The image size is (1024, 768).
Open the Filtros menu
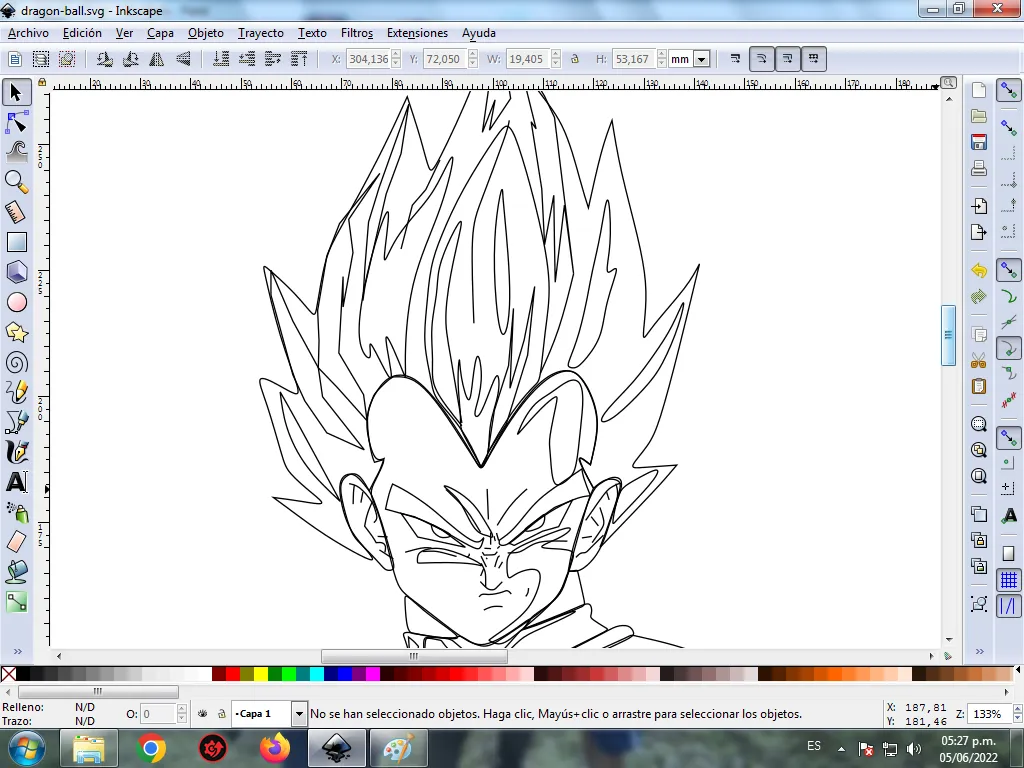(357, 33)
